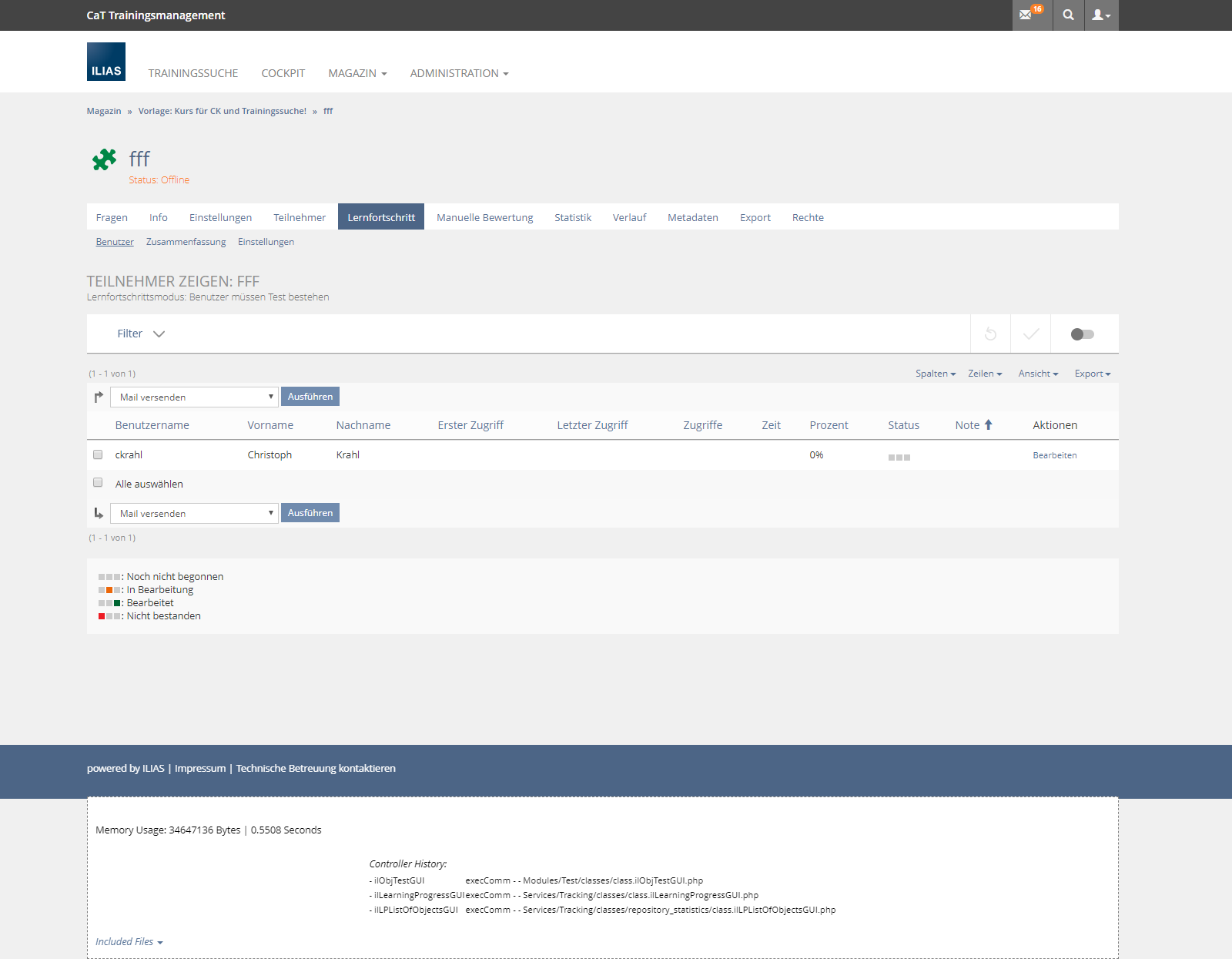Click the ILIAS logo
Image resolution: width=1232 pixels, height=959 pixels.
pyautogui.click(x=106, y=62)
